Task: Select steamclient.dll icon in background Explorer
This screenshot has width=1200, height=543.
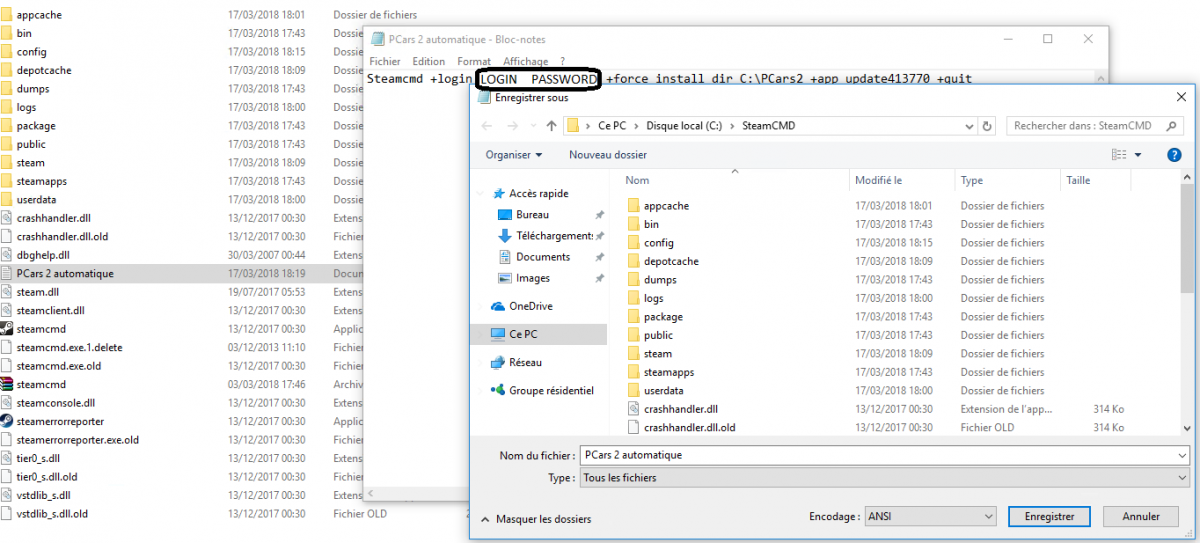Action: point(6,310)
